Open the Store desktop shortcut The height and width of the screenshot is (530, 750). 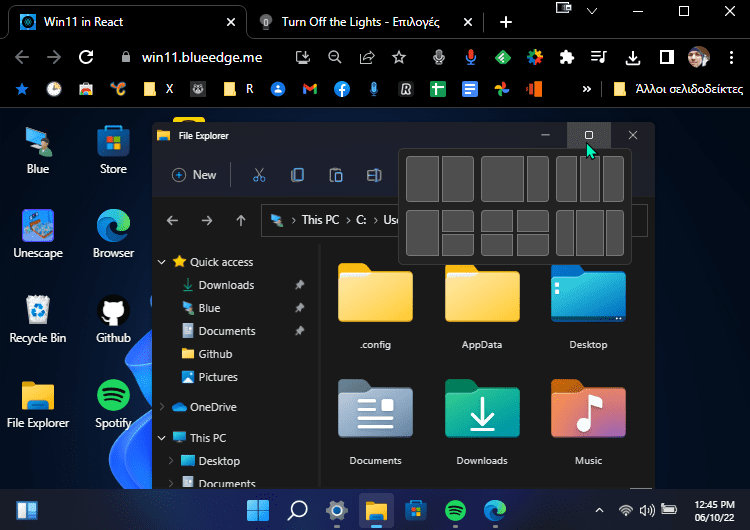(x=113, y=151)
